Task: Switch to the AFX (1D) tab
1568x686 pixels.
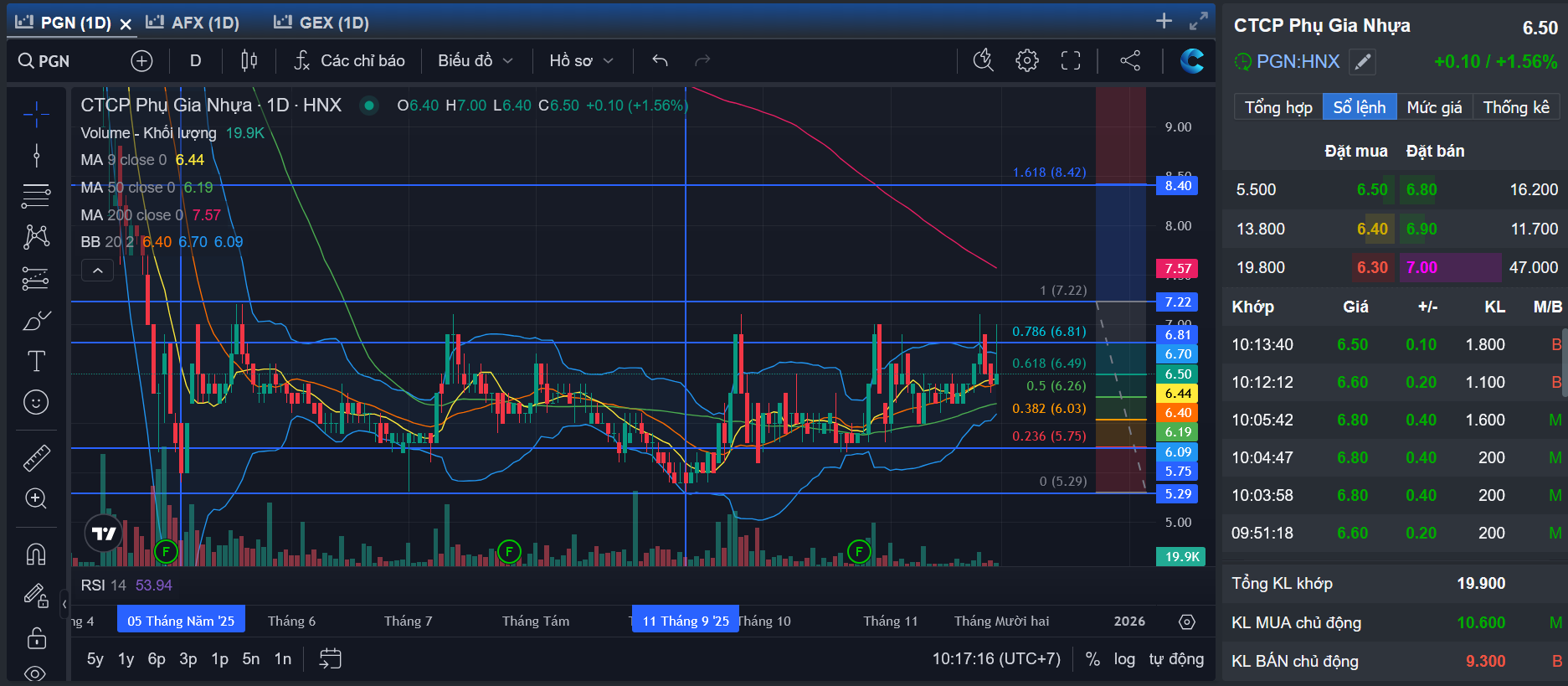Action: tap(193, 23)
